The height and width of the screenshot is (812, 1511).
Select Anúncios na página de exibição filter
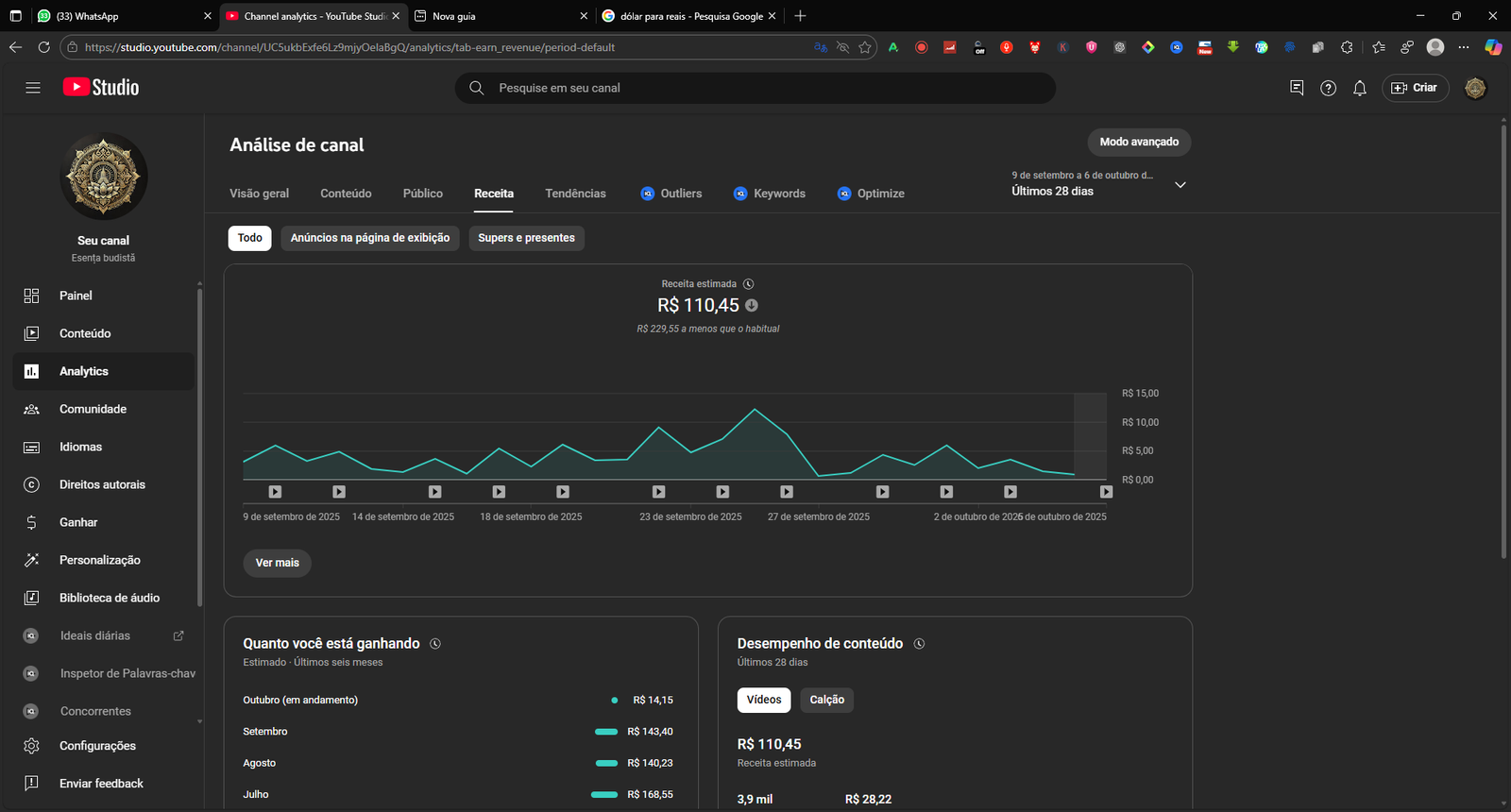(369, 238)
